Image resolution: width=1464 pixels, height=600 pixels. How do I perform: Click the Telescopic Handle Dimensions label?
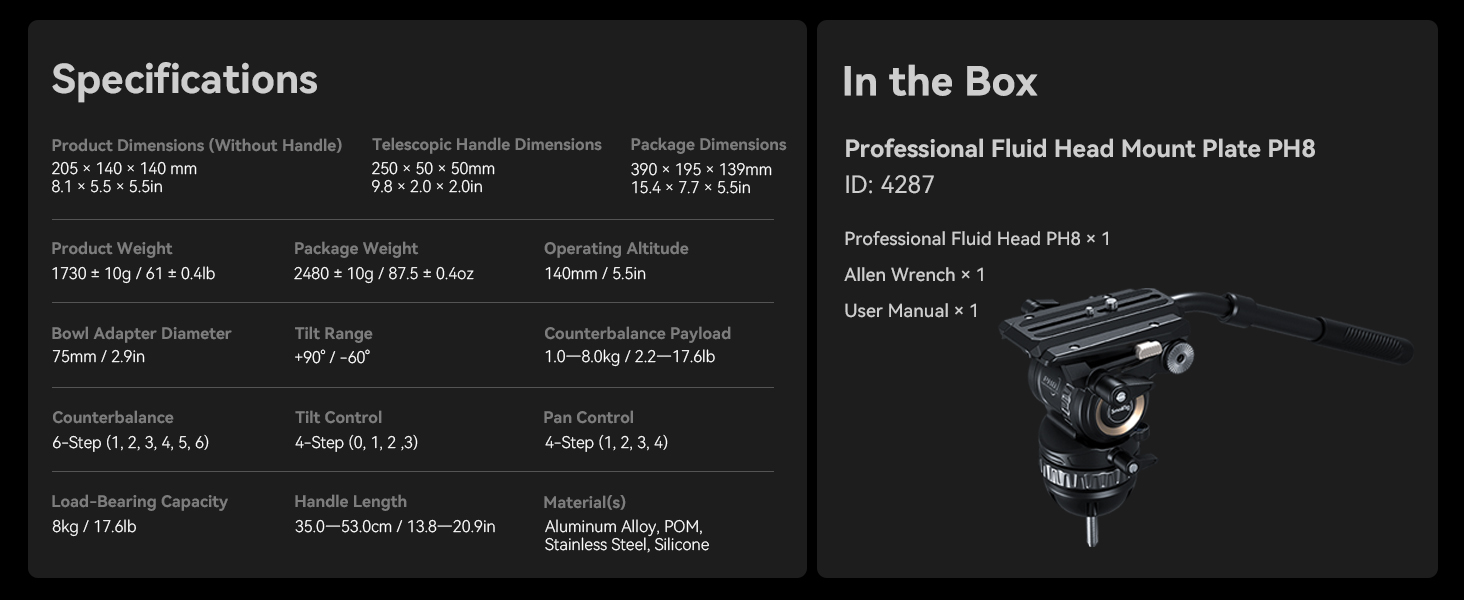487,145
